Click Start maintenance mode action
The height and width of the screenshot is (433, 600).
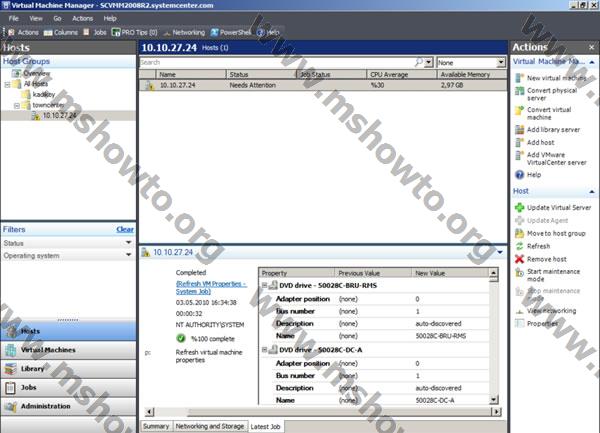(548, 275)
